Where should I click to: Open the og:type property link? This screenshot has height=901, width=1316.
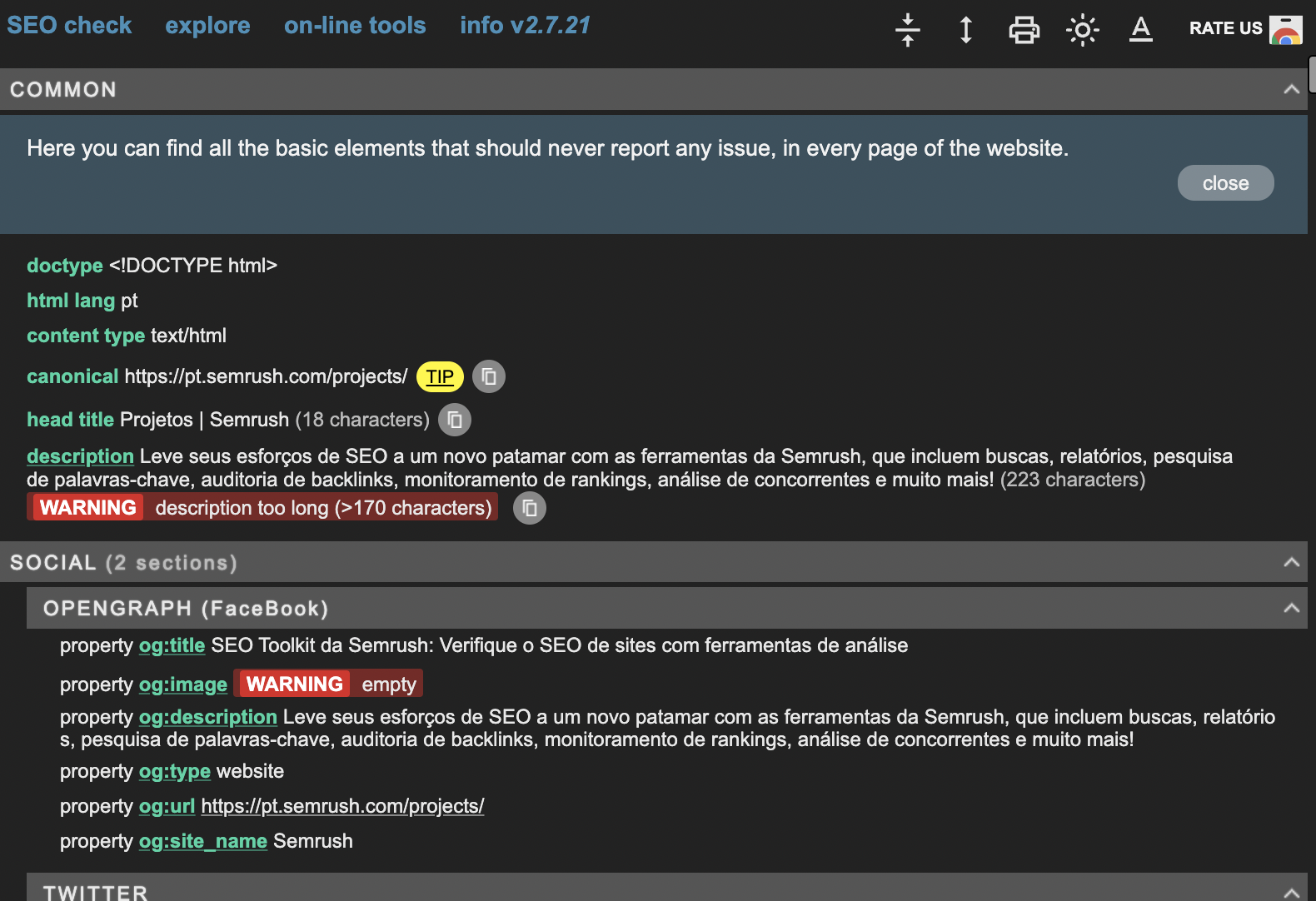click(175, 771)
